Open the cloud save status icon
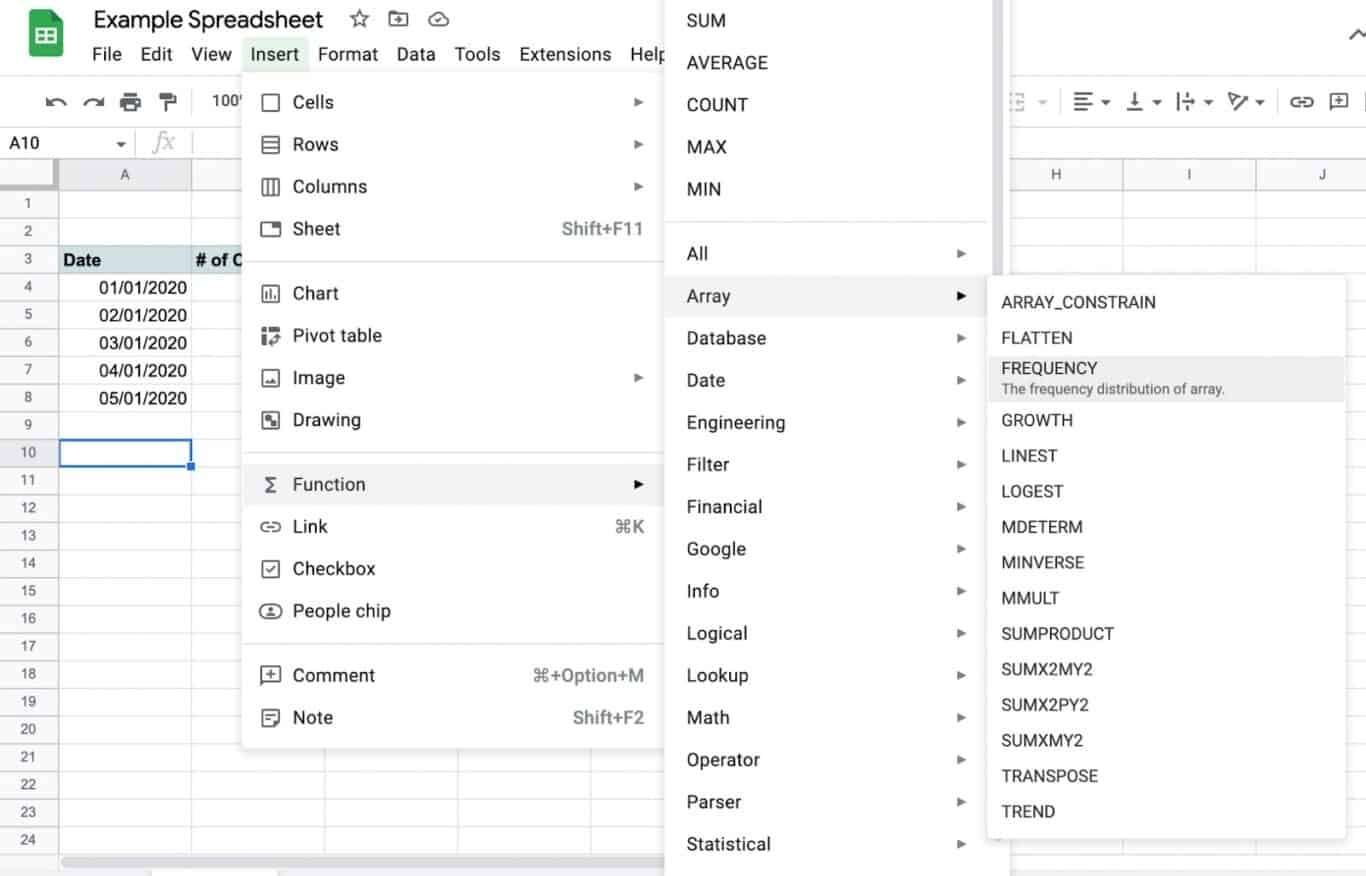 pyautogui.click(x=438, y=19)
